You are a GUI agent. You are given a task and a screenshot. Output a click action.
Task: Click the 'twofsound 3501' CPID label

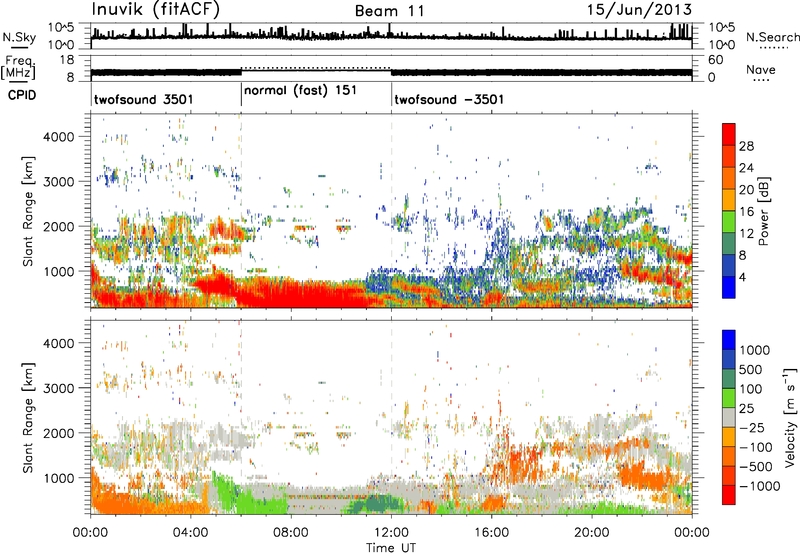point(144,99)
